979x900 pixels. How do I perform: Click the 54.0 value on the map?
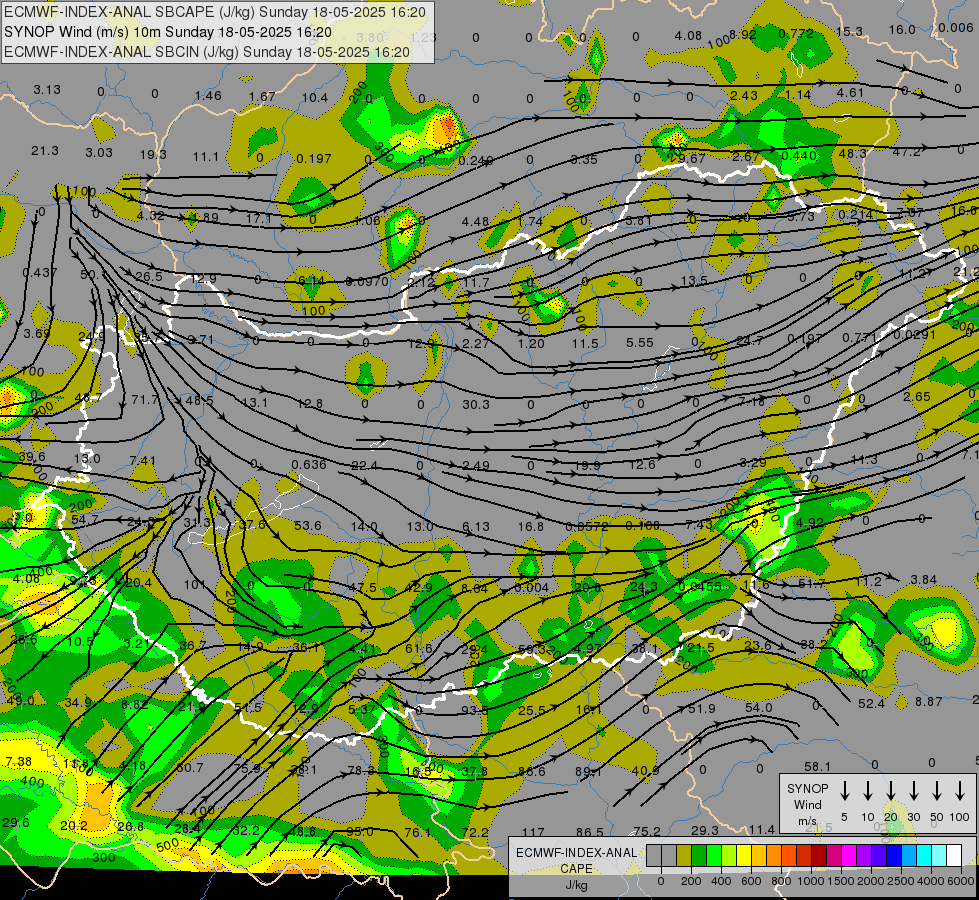[759, 708]
